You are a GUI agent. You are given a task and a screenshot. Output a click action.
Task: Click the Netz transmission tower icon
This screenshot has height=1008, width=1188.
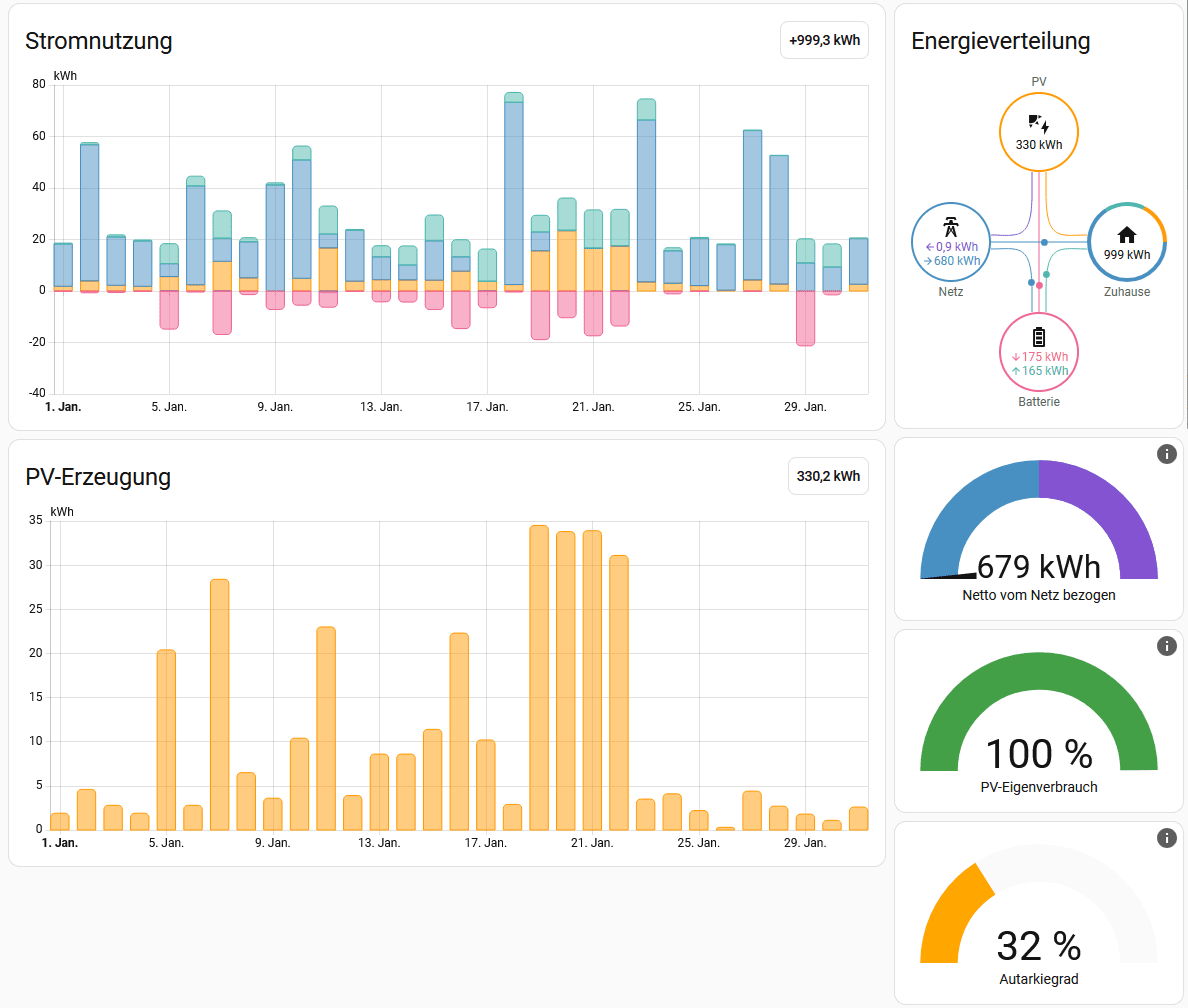(950, 227)
